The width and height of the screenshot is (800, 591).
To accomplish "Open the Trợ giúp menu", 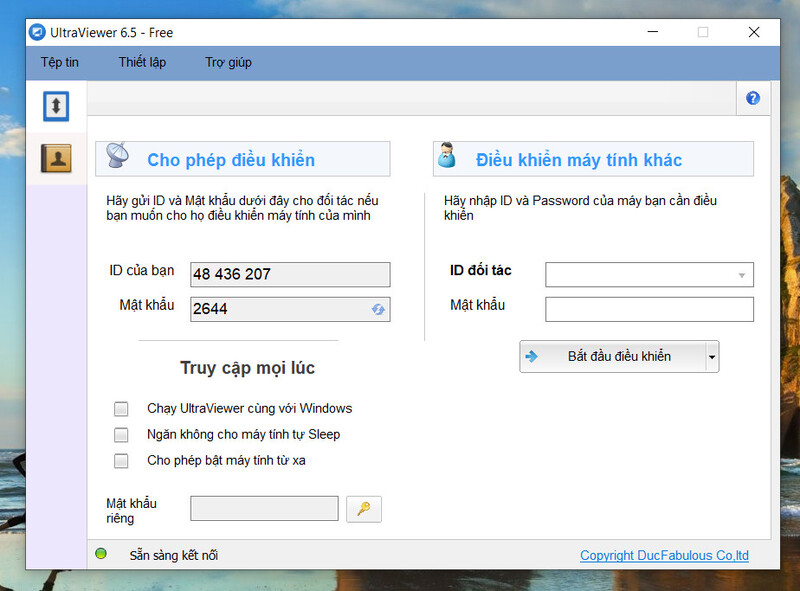I will tap(228, 62).
